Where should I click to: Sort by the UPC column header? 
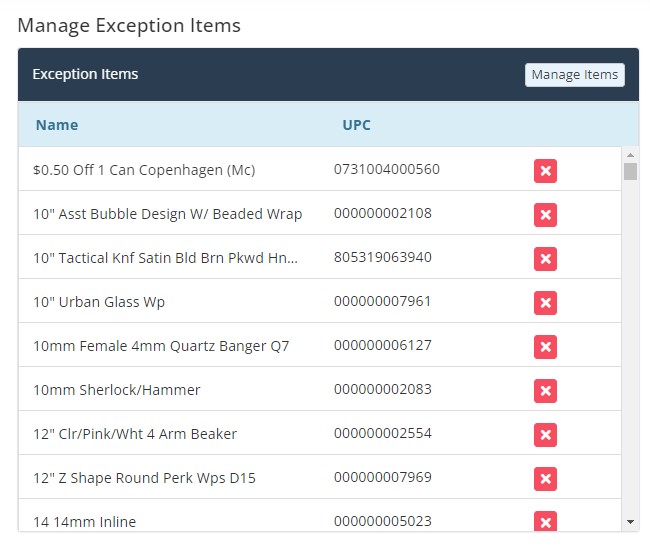click(x=356, y=125)
